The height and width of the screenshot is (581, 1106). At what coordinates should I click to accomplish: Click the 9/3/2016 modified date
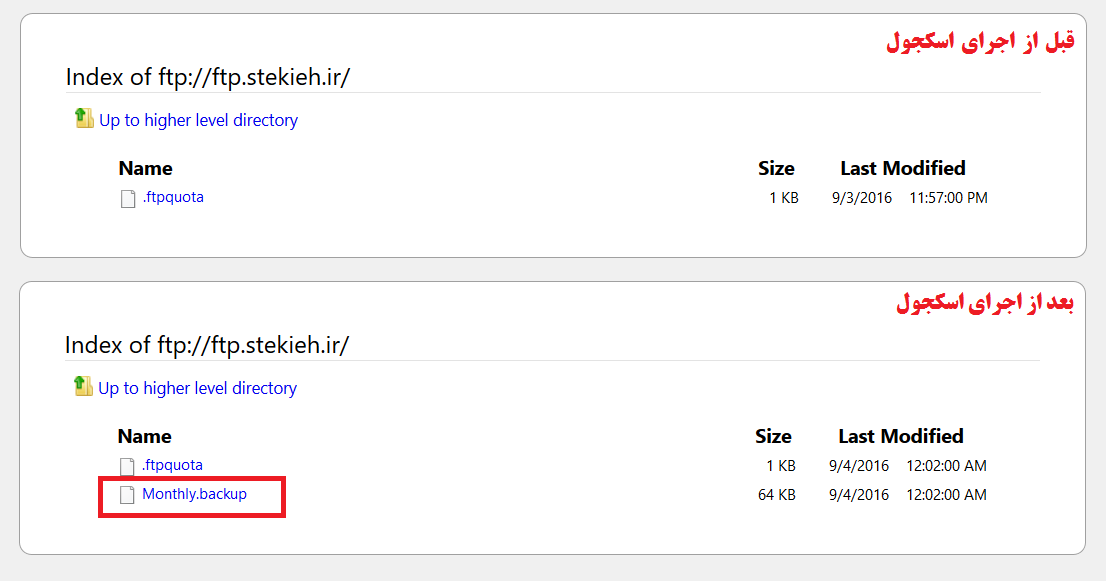(x=862, y=198)
